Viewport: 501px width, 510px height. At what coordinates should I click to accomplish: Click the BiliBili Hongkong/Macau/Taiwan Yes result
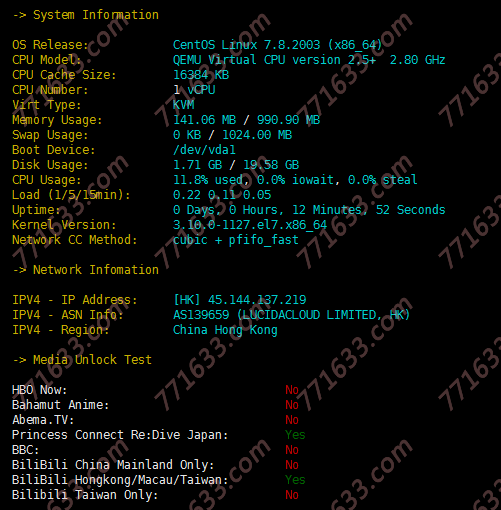[x=295, y=480]
